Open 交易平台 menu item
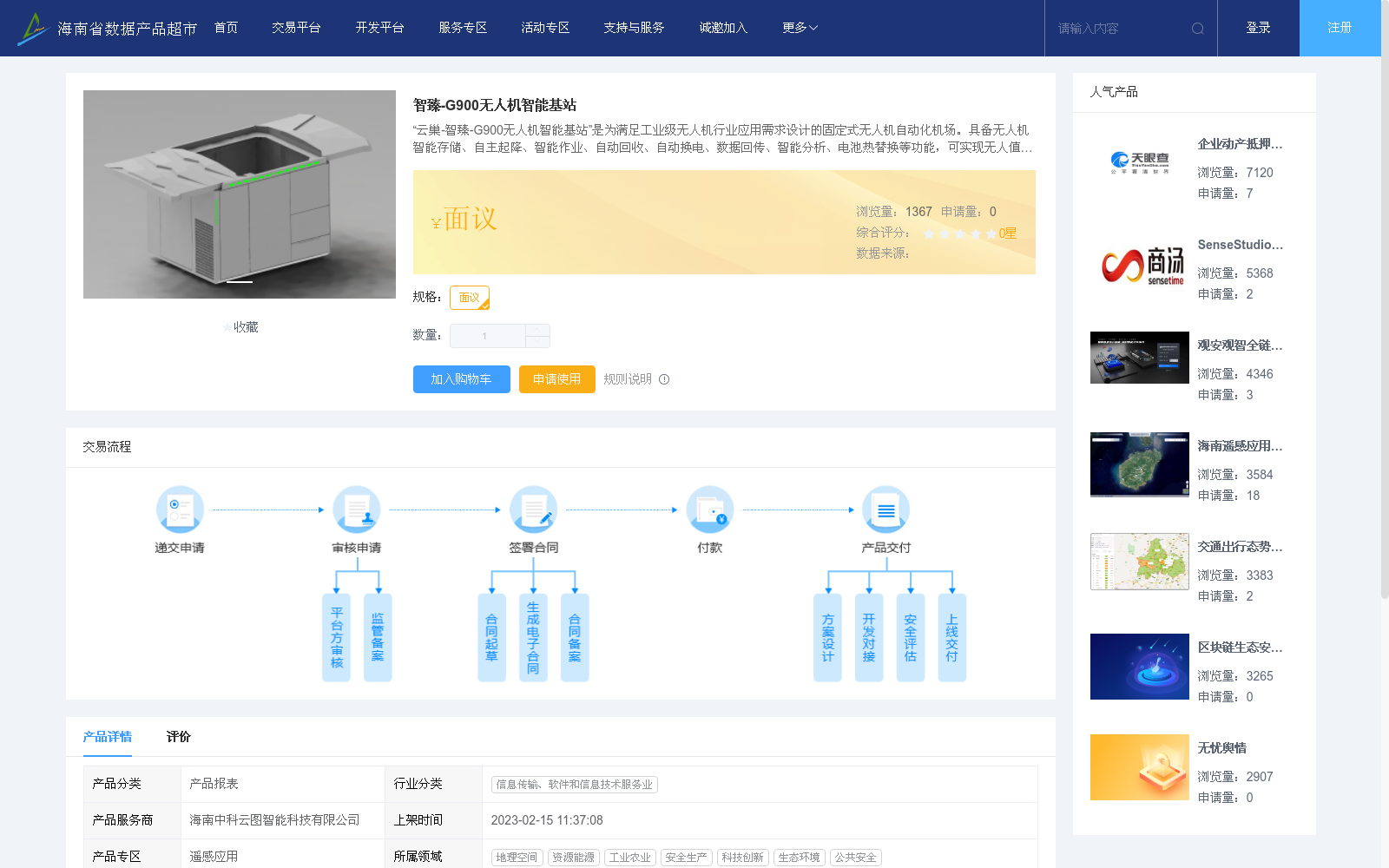The width and height of the screenshot is (1389, 868). [296, 28]
